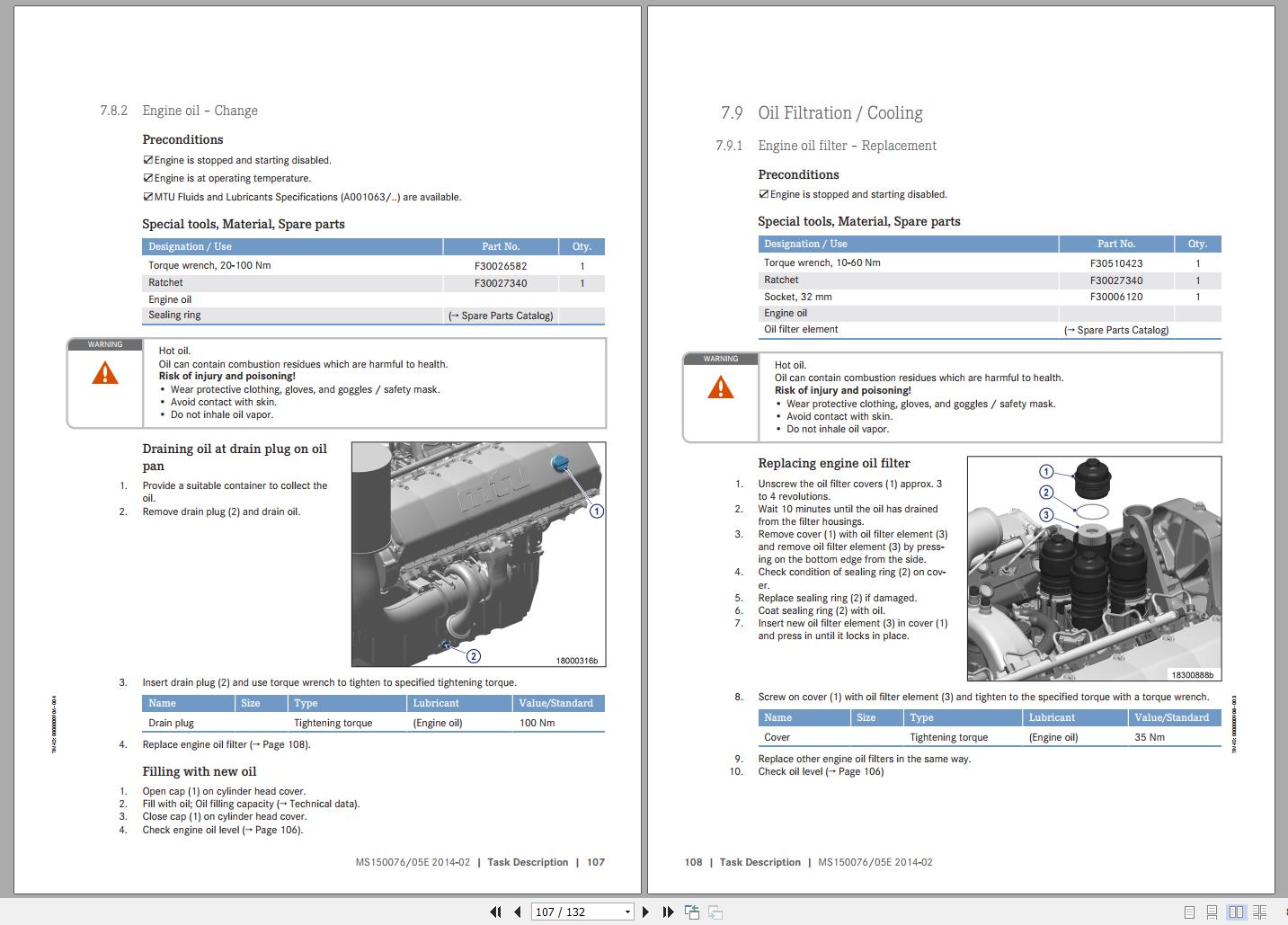The height and width of the screenshot is (925, 1288).
Task: Go to the first page
Action: pyautogui.click(x=495, y=912)
